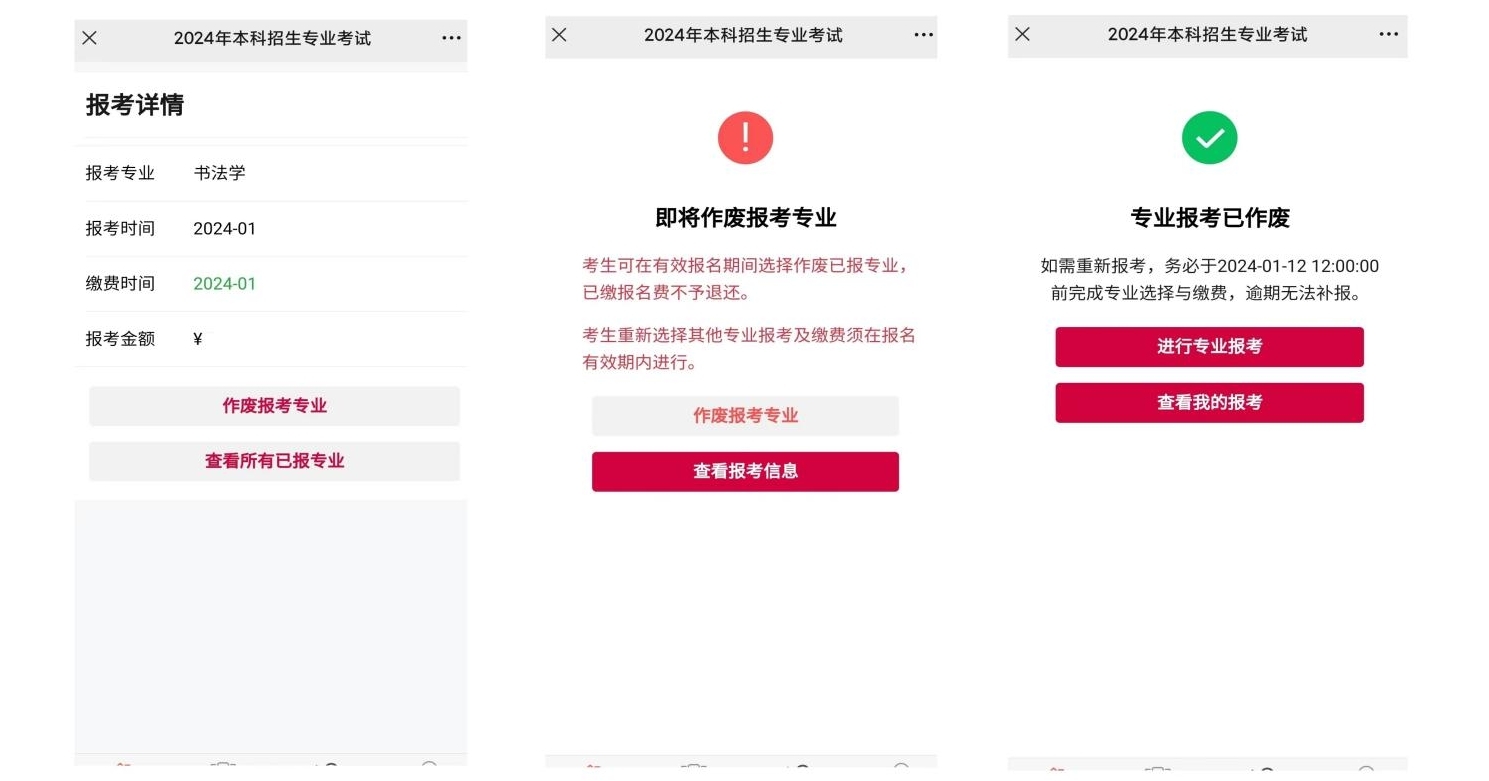Select the 报考专业 书法学 row
The height and width of the screenshot is (781, 1489).
click(271, 173)
